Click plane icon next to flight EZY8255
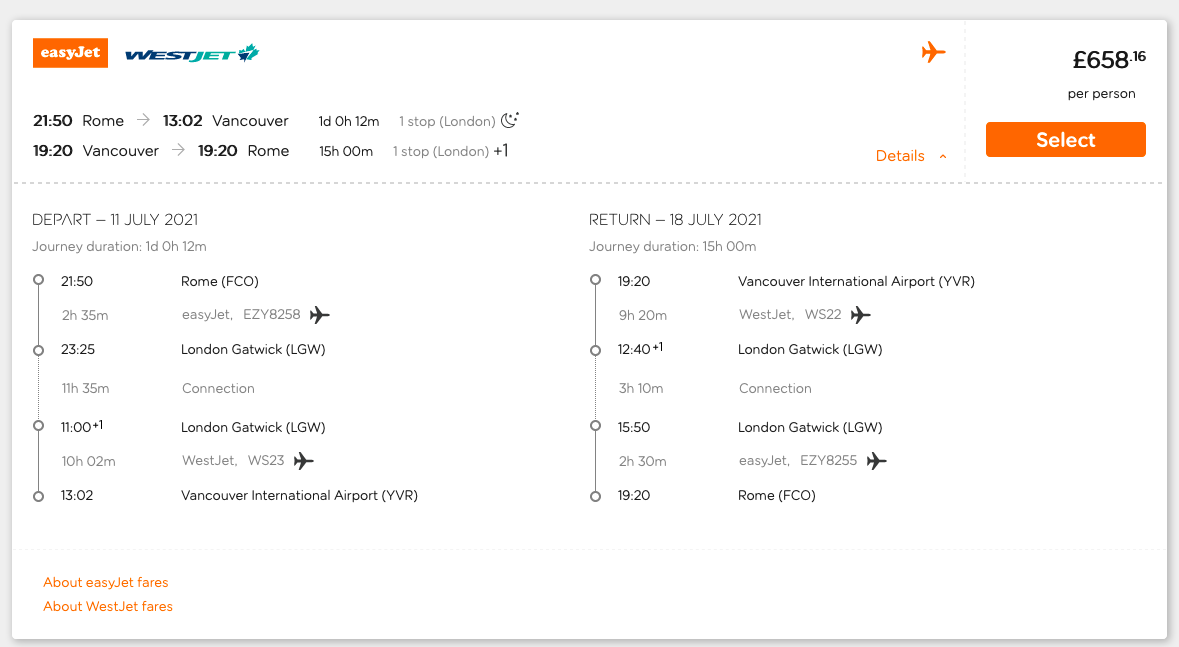The image size is (1179, 647). pyautogui.click(x=876, y=460)
